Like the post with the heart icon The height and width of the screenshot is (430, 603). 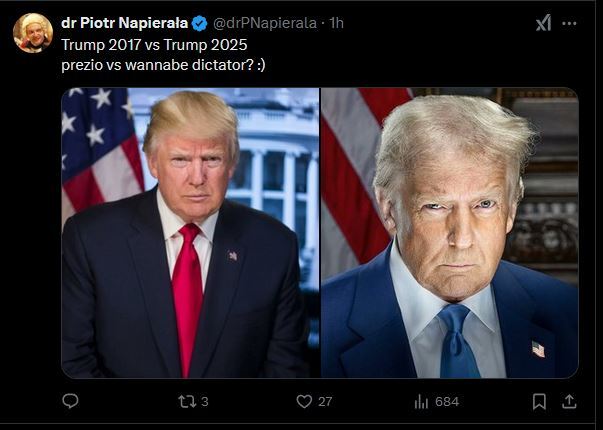(x=305, y=401)
